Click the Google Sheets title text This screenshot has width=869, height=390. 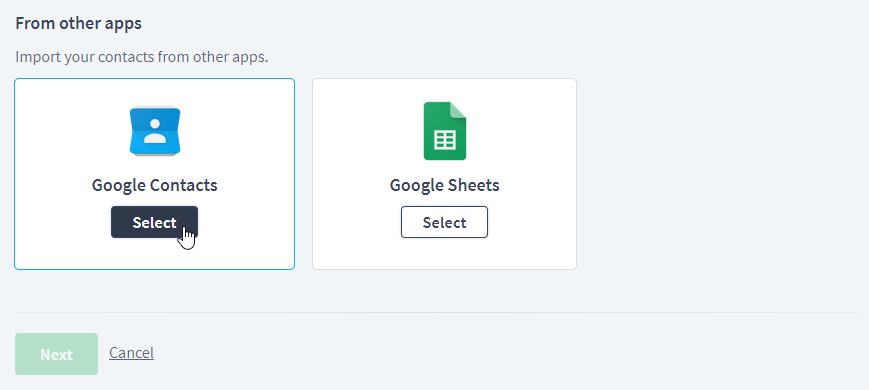(444, 184)
